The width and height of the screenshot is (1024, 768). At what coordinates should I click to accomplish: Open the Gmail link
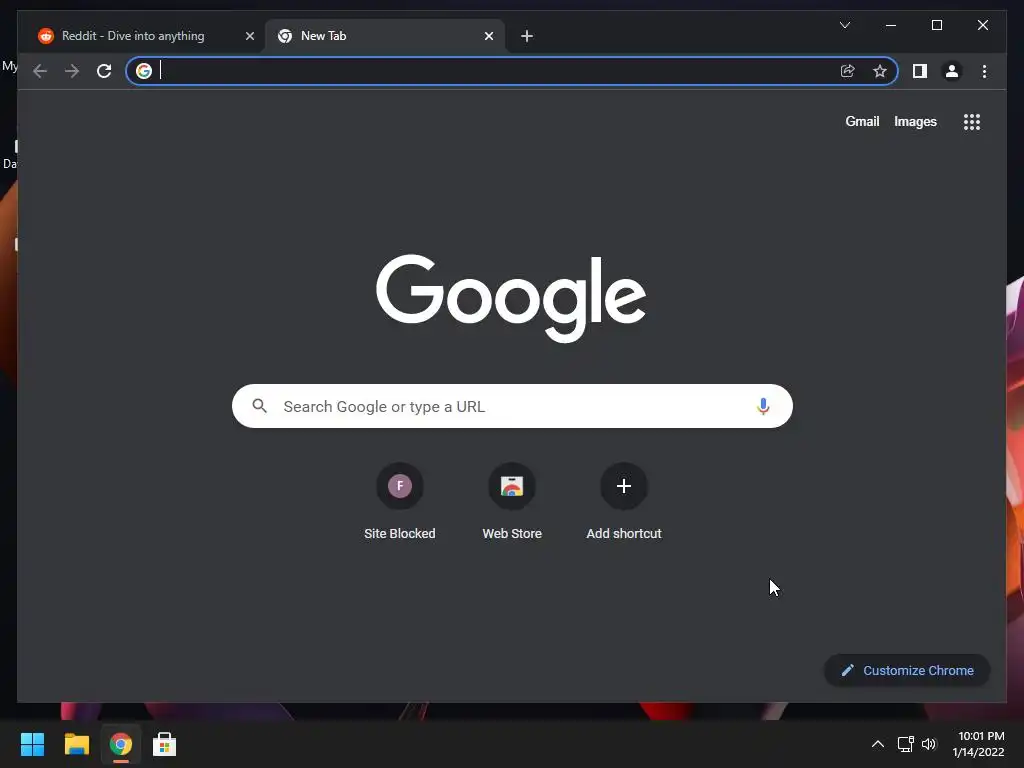tap(862, 121)
